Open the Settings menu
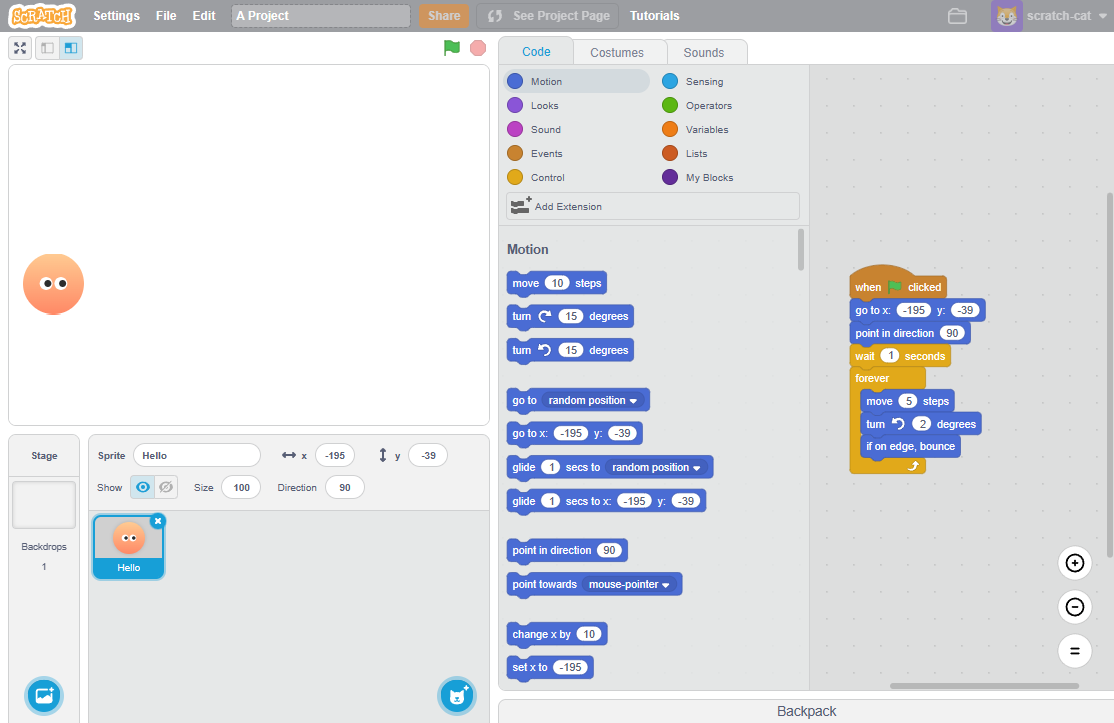The width and height of the screenshot is (1114, 723). click(117, 16)
